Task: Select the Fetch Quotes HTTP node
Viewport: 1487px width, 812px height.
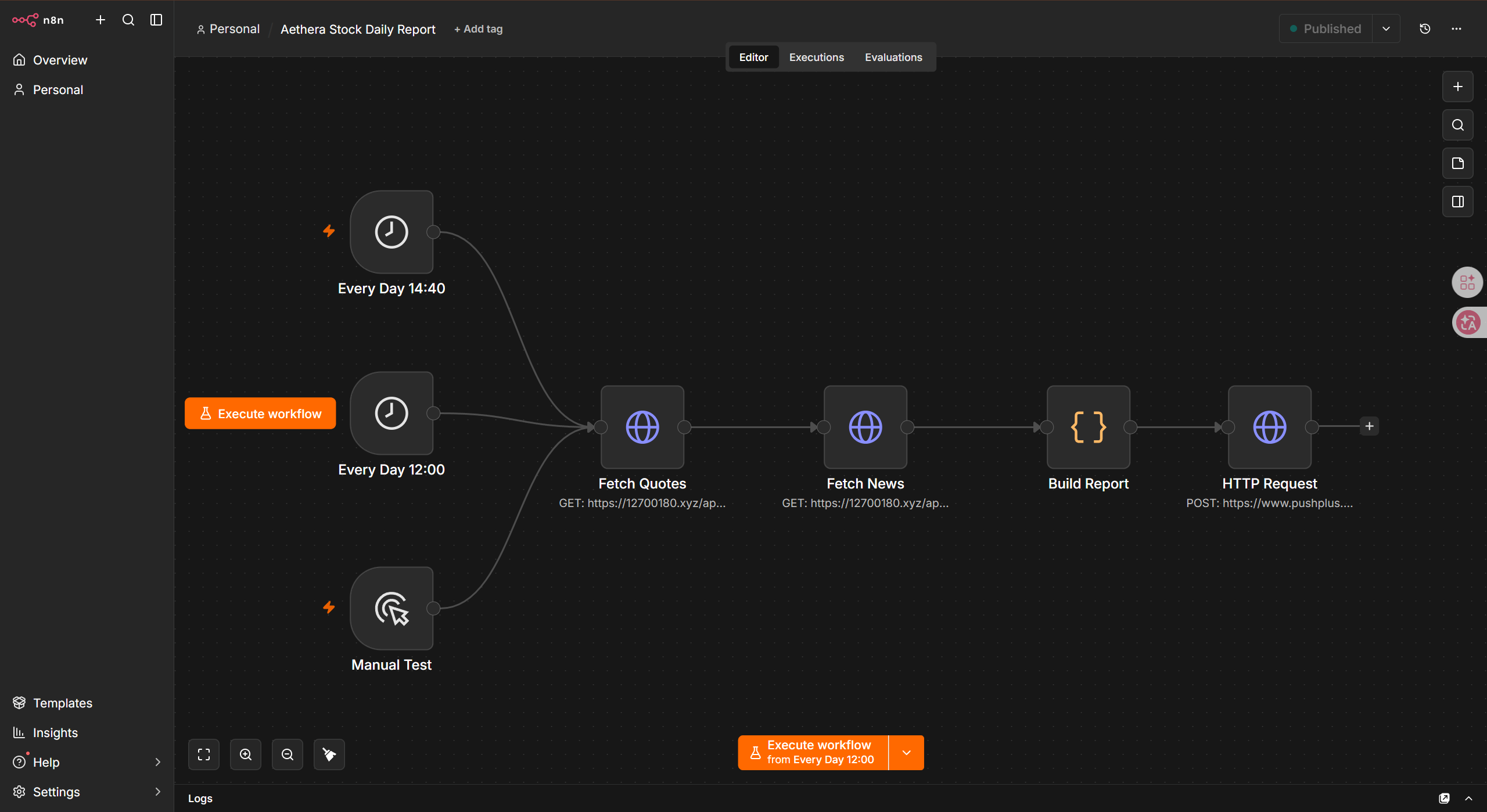Action: click(x=642, y=427)
